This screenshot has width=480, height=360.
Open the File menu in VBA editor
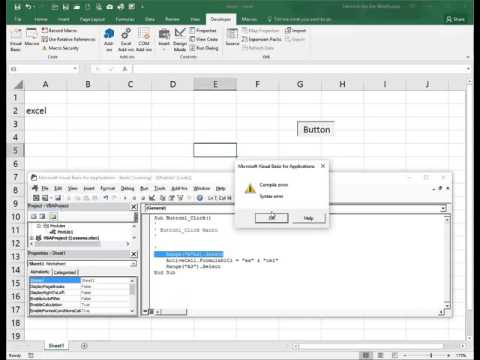pos(45,188)
